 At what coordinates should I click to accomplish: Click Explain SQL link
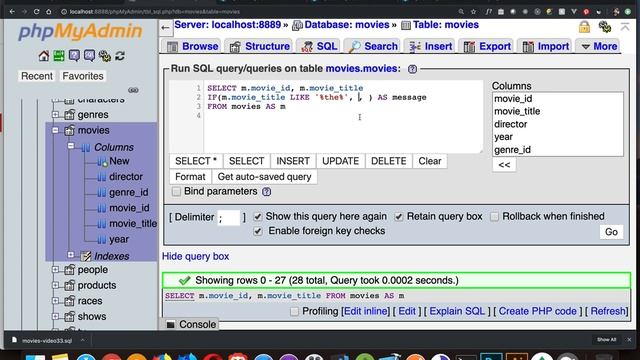(x=457, y=311)
